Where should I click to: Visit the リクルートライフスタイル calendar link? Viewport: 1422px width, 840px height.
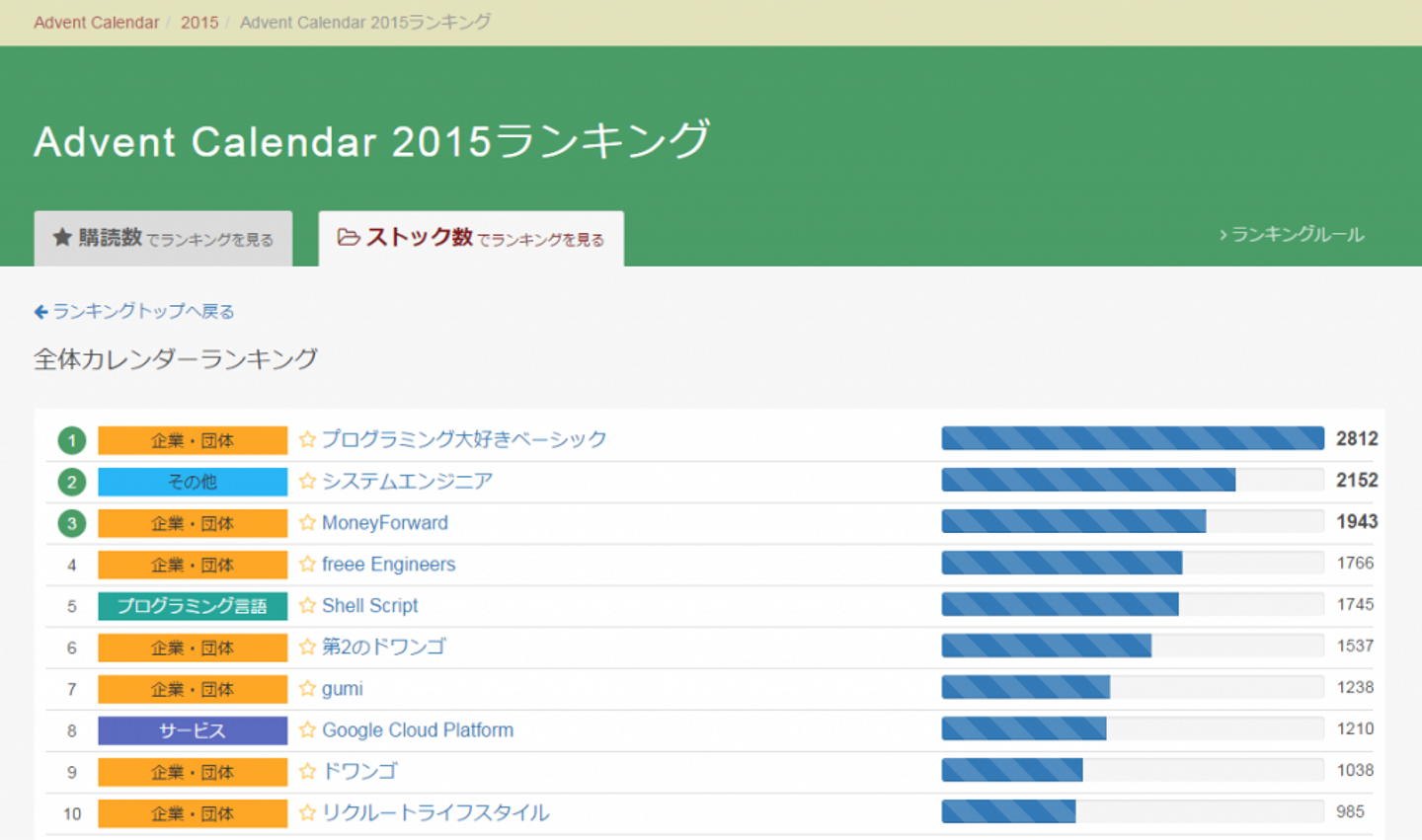435,812
